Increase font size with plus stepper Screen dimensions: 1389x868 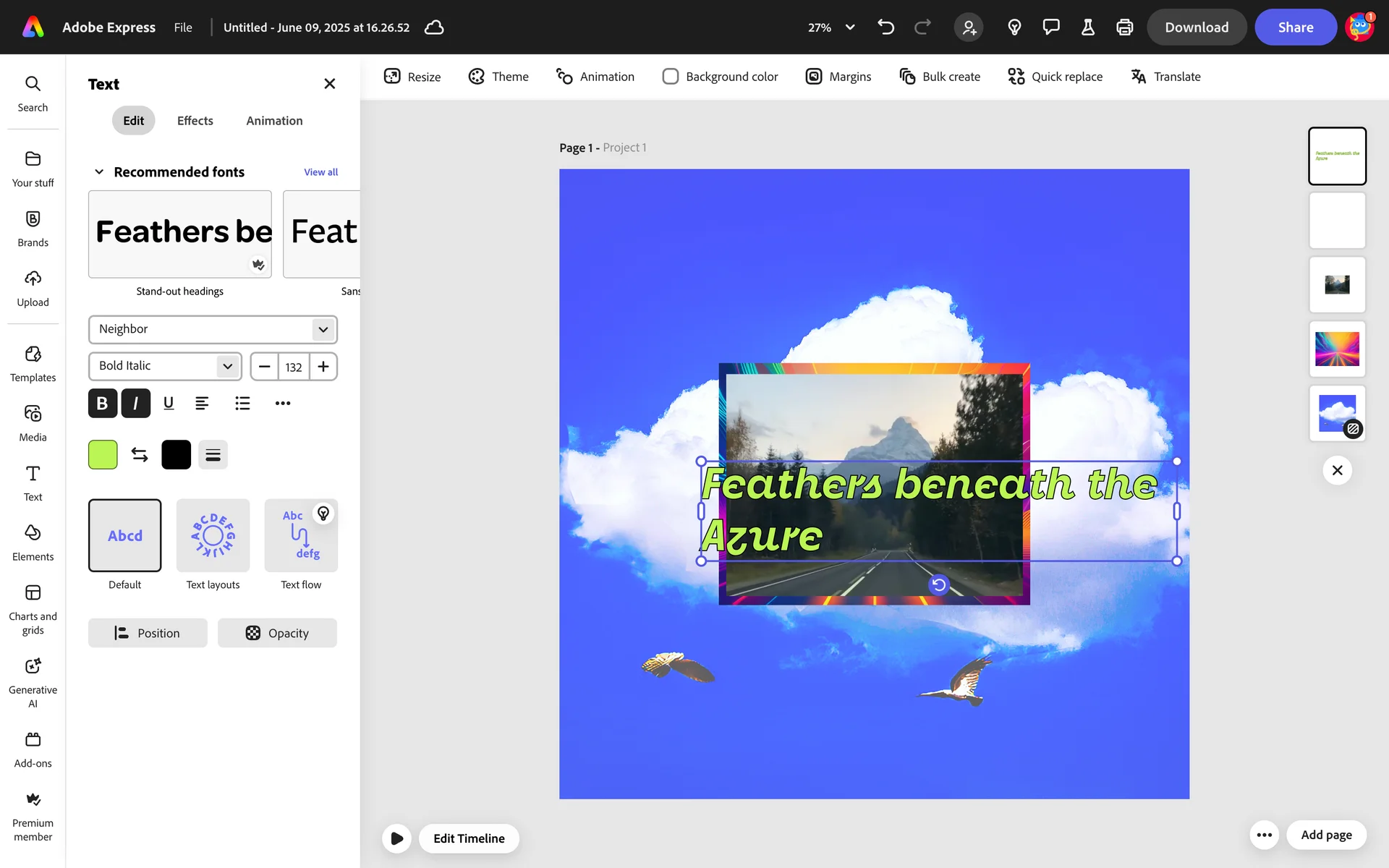pyautogui.click(x=323, y=366)
